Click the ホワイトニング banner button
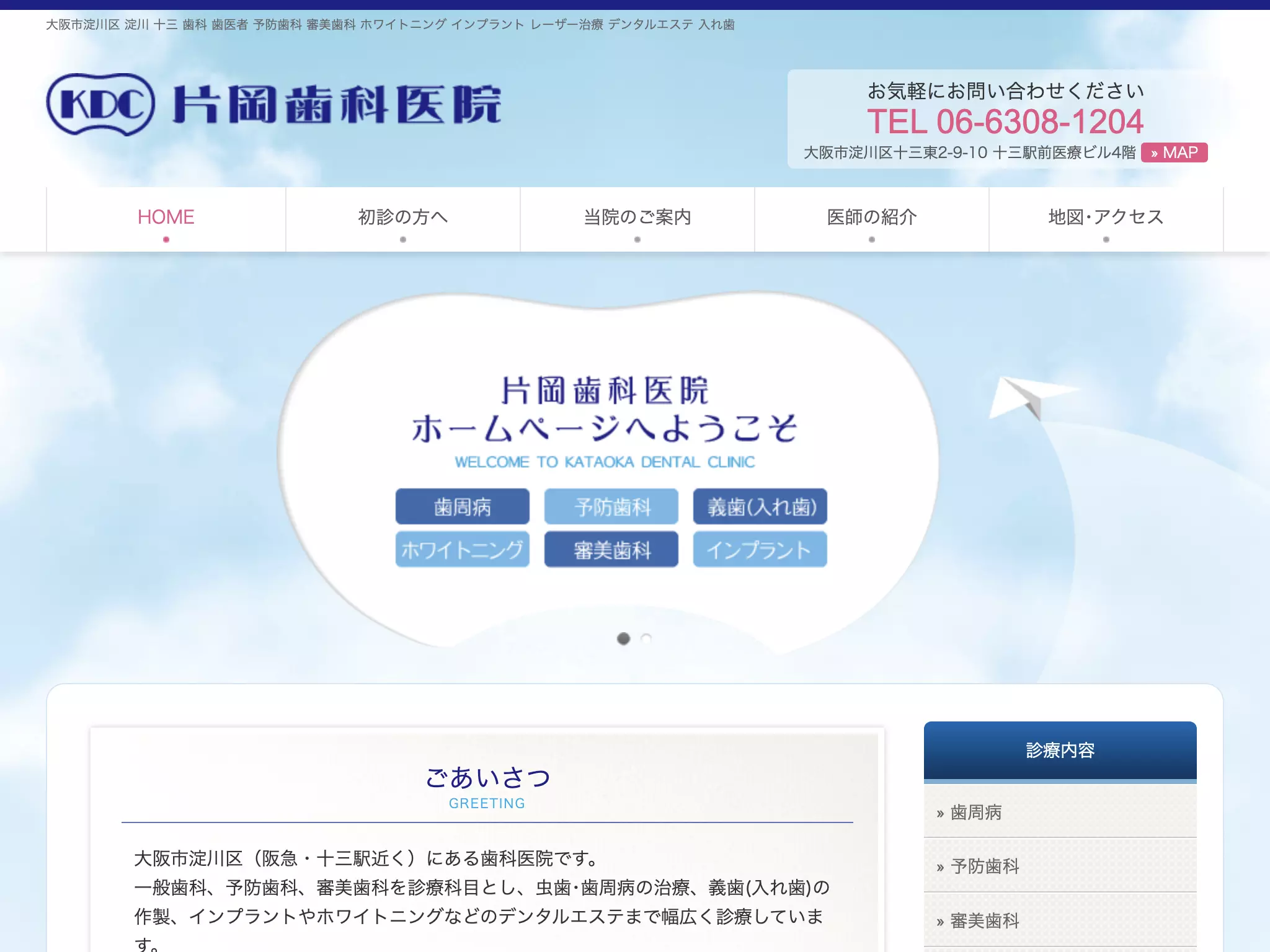The image size is (1270, 952). pos(463,549)
